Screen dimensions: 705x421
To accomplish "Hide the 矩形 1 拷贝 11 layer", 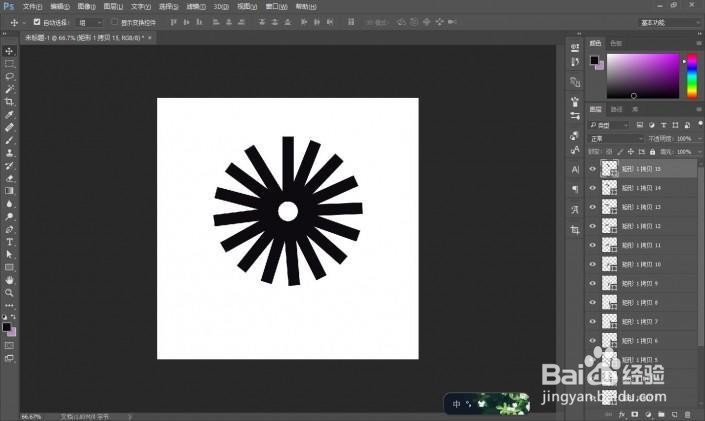I will point(593,245).
